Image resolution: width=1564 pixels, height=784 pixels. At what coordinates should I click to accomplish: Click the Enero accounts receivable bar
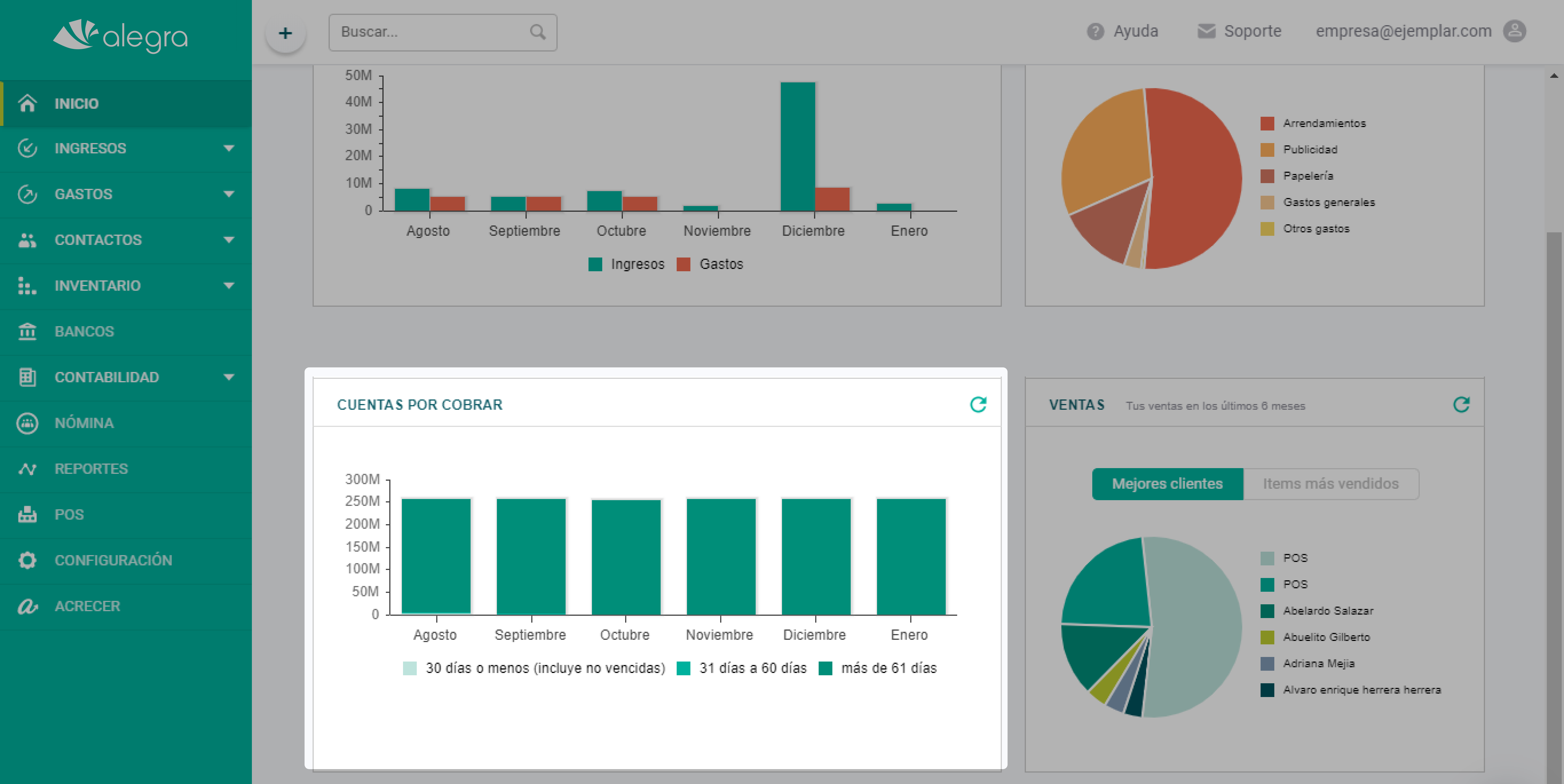[x=911, y=556]
